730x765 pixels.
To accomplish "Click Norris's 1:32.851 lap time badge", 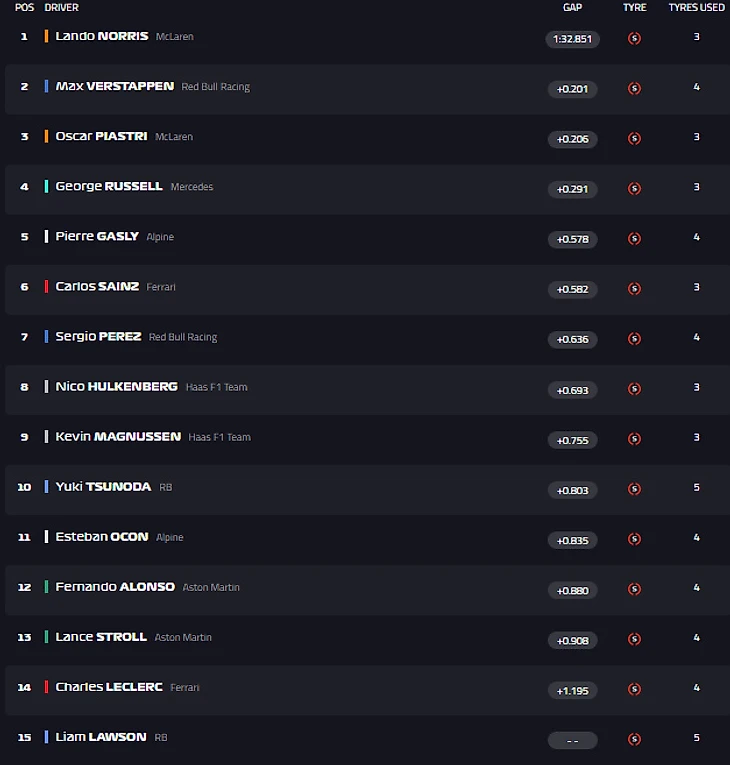I will click(x=572, y=39).
